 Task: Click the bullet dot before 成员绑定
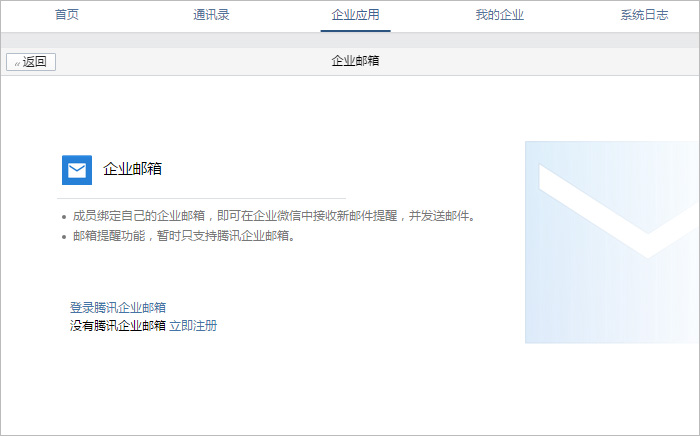[63, 217]
